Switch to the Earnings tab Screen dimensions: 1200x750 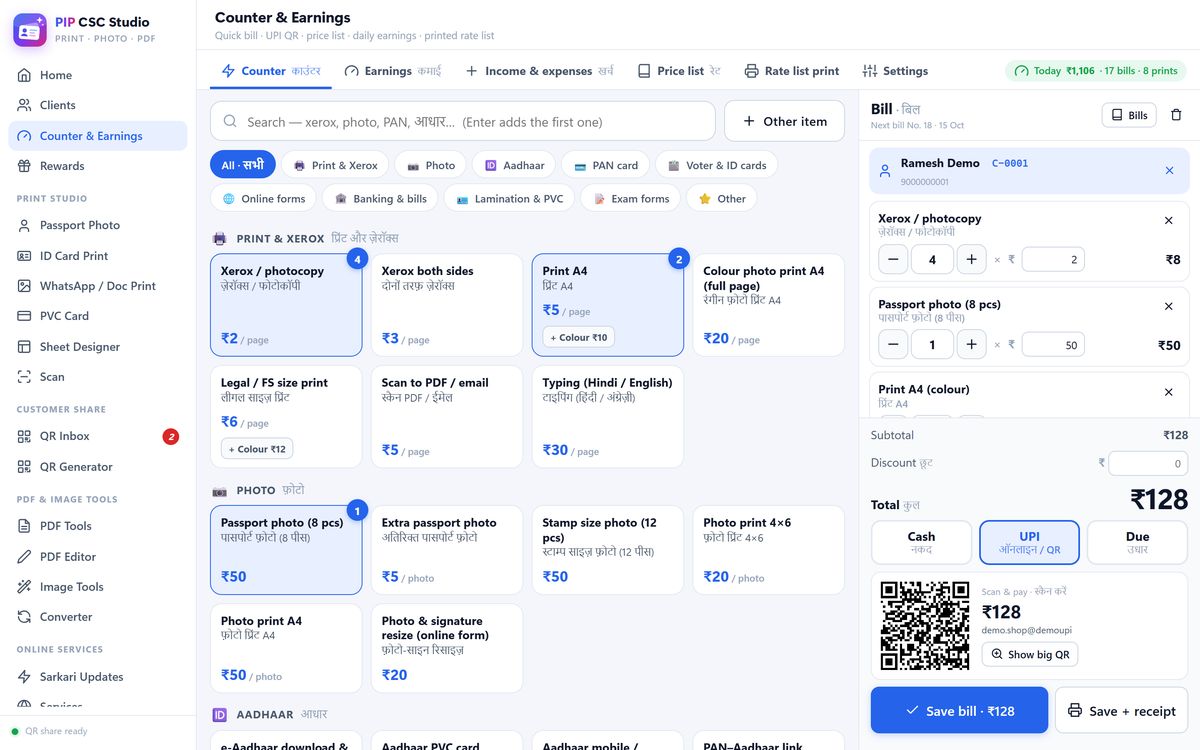[393, 71]
